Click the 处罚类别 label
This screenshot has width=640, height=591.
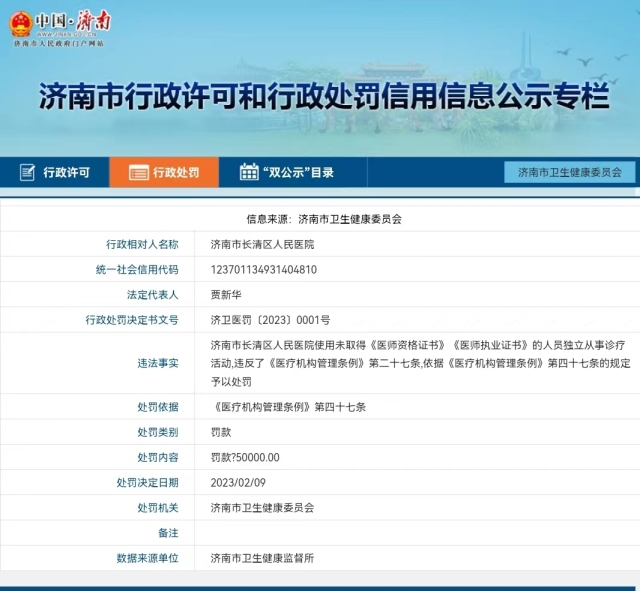coord(158,432)
